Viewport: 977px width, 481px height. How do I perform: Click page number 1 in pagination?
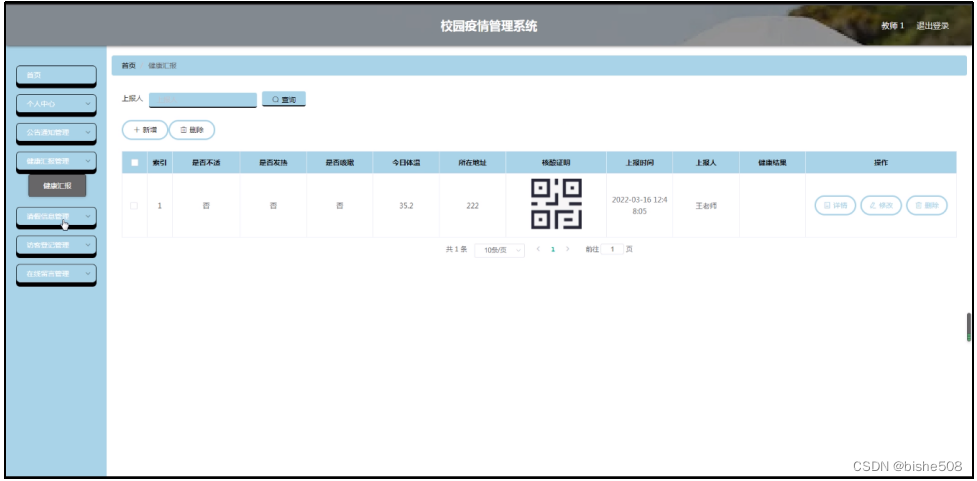click(x=553, y=249)
